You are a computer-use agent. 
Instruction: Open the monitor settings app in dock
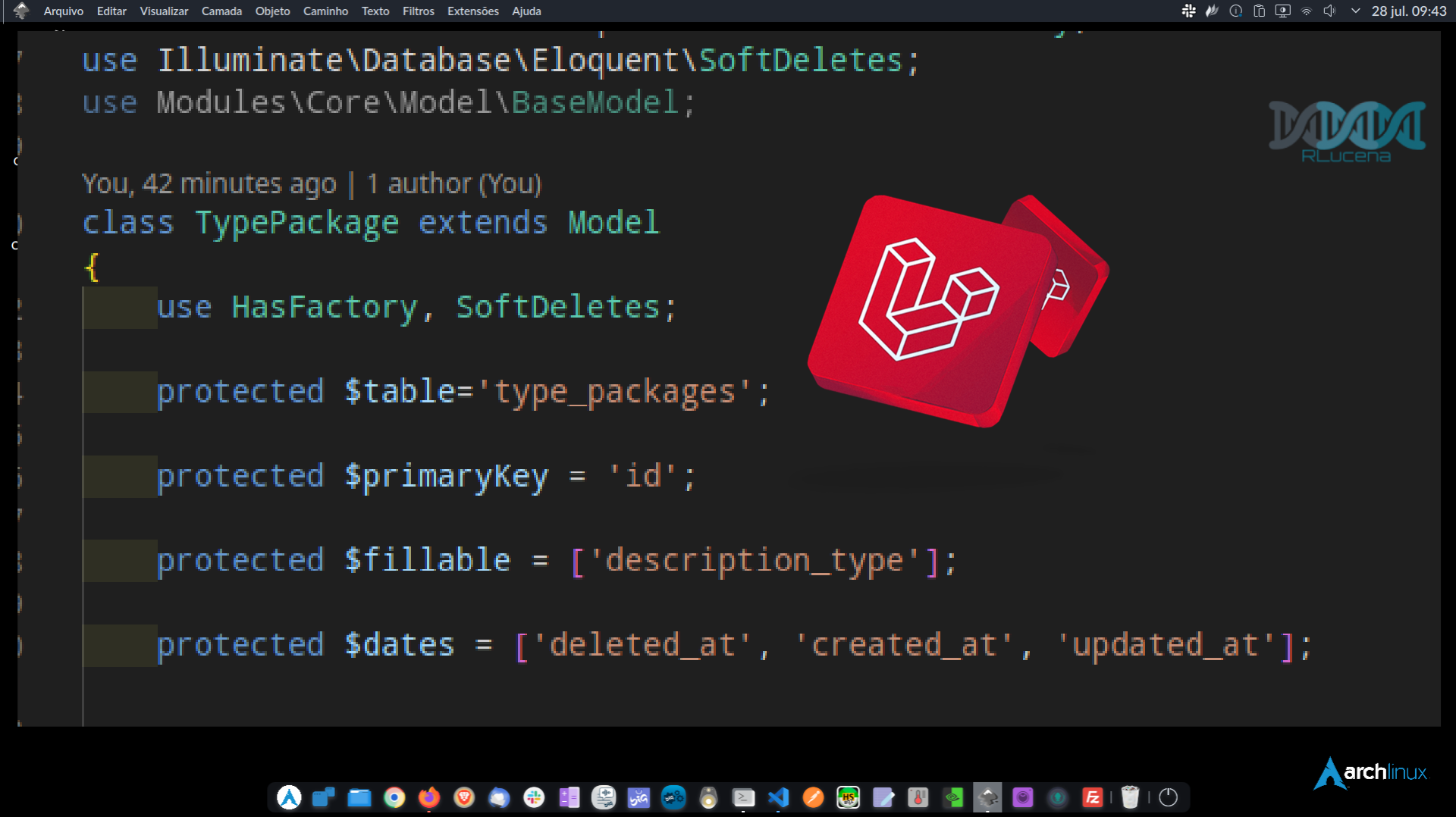[x=604, y=797]
